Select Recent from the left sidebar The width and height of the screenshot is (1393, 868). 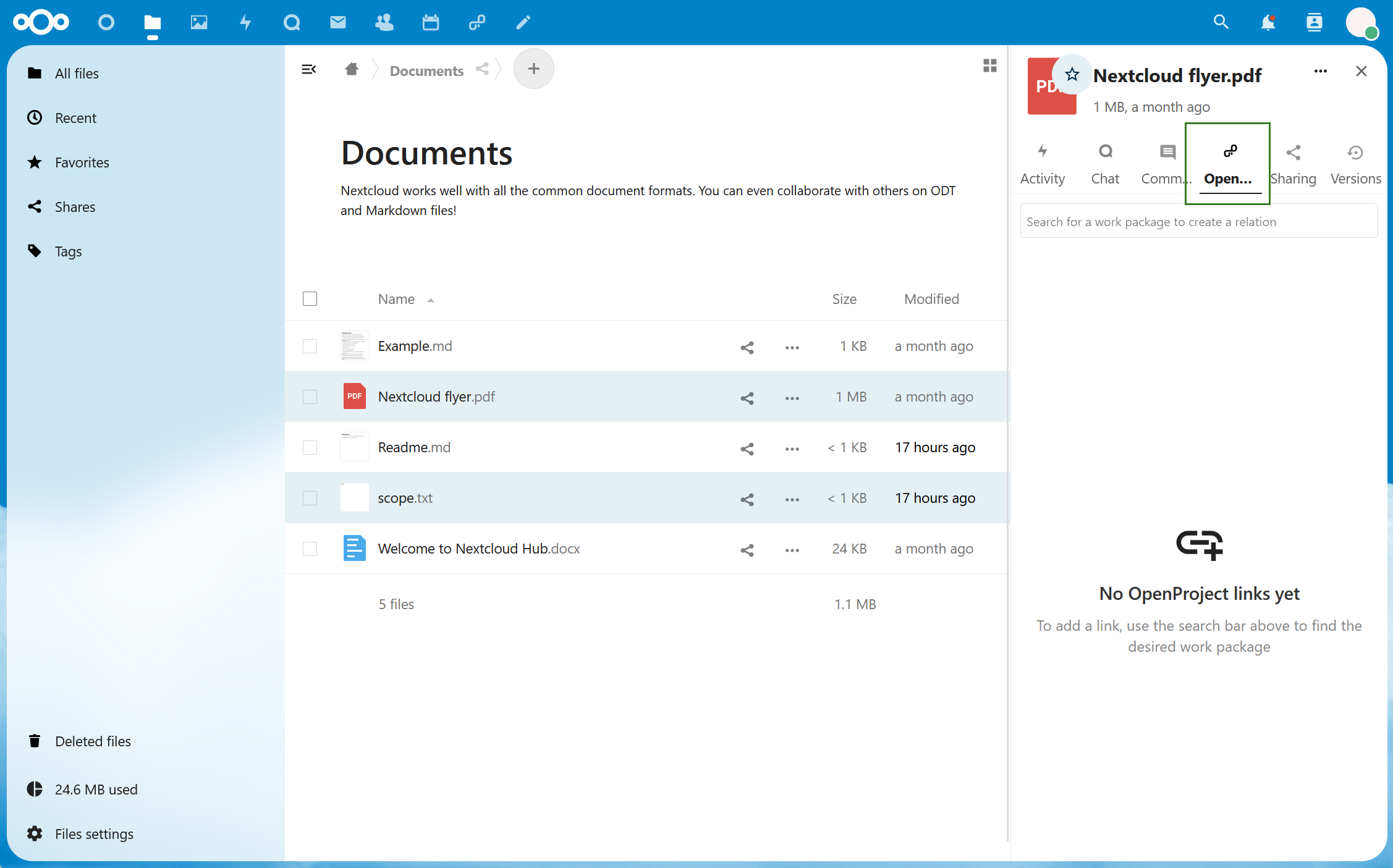coord(76,117)
